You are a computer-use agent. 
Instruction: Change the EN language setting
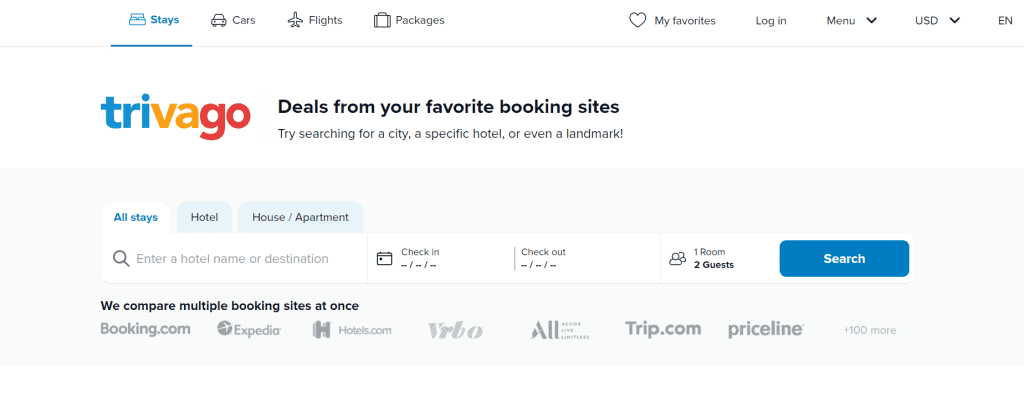click(1005, 20)
